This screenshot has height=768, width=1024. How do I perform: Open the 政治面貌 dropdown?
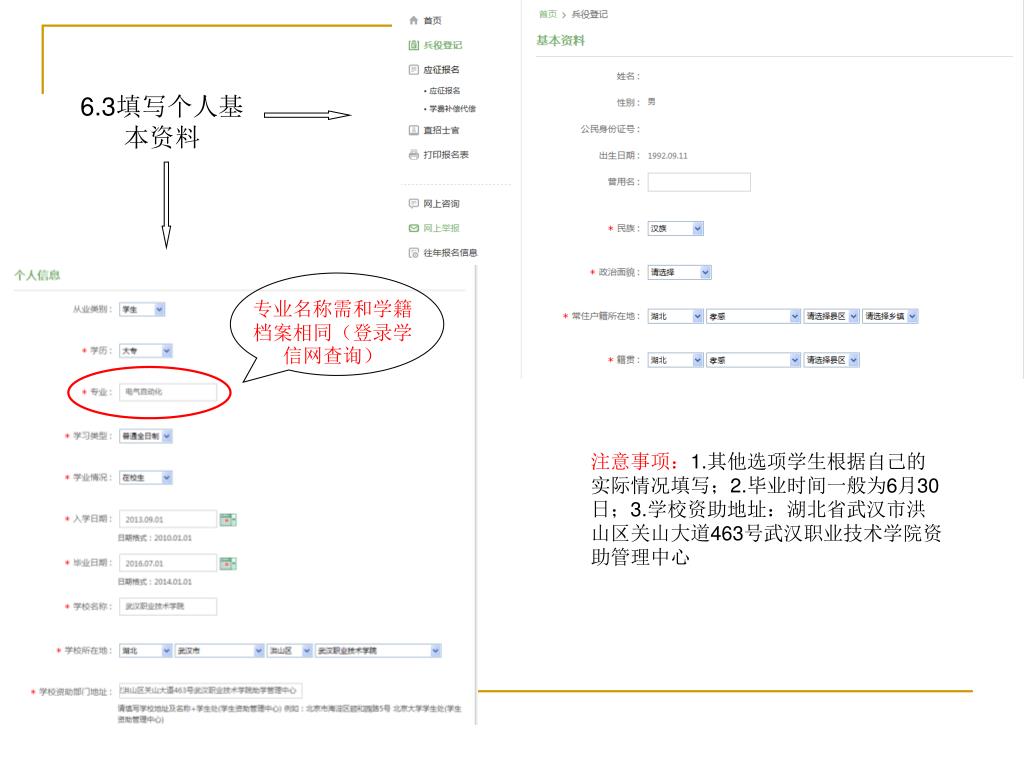click(x=679, y=272)
